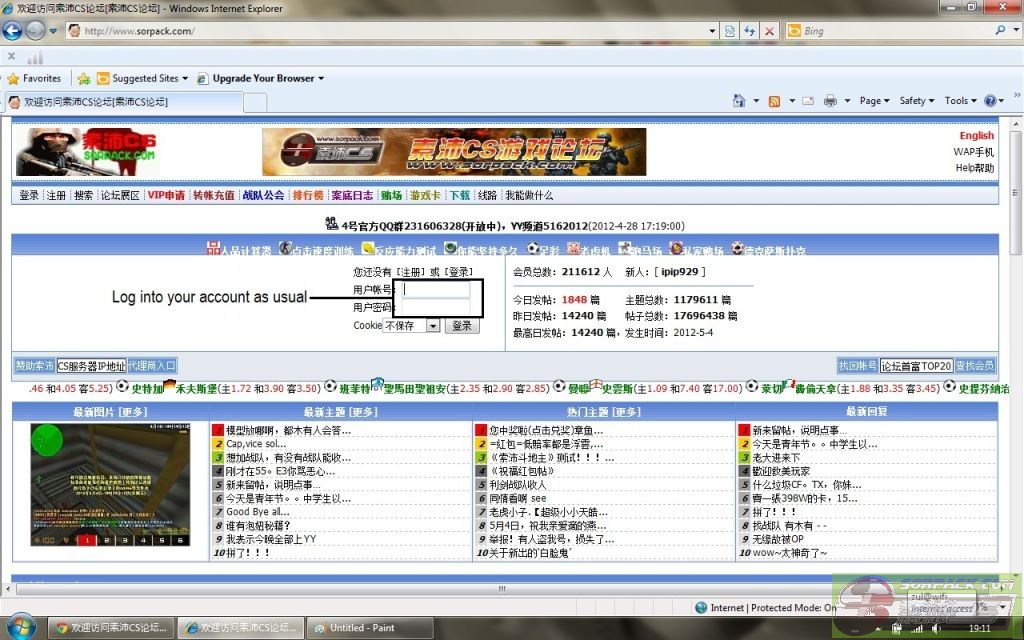
Task: Click the 登录 login button
Action: point(461,326)
